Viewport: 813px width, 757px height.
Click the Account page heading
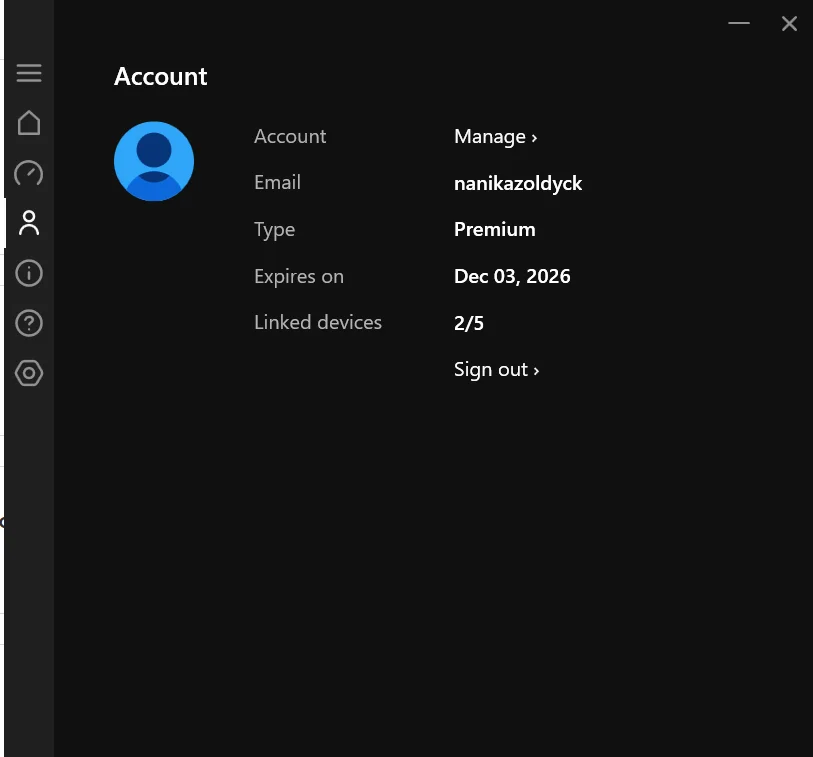click(x=161, y=77)
